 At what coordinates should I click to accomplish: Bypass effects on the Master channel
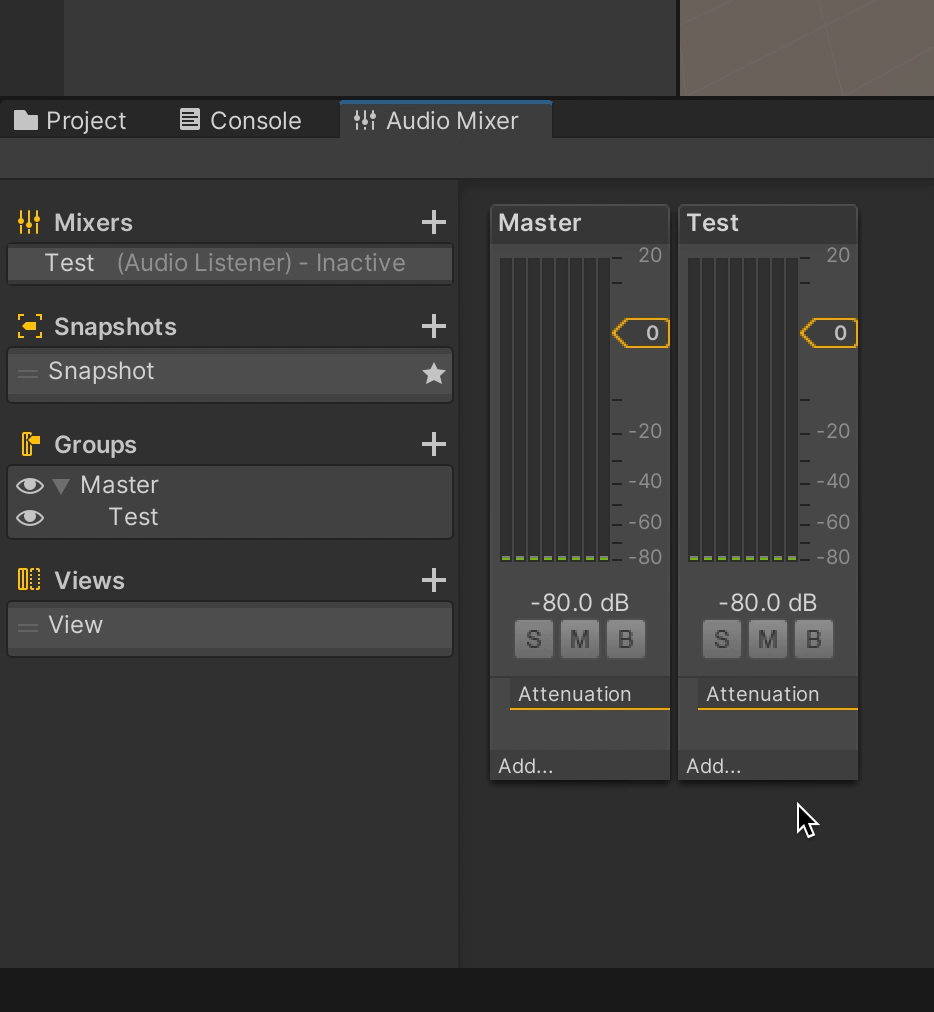point(625,639)
